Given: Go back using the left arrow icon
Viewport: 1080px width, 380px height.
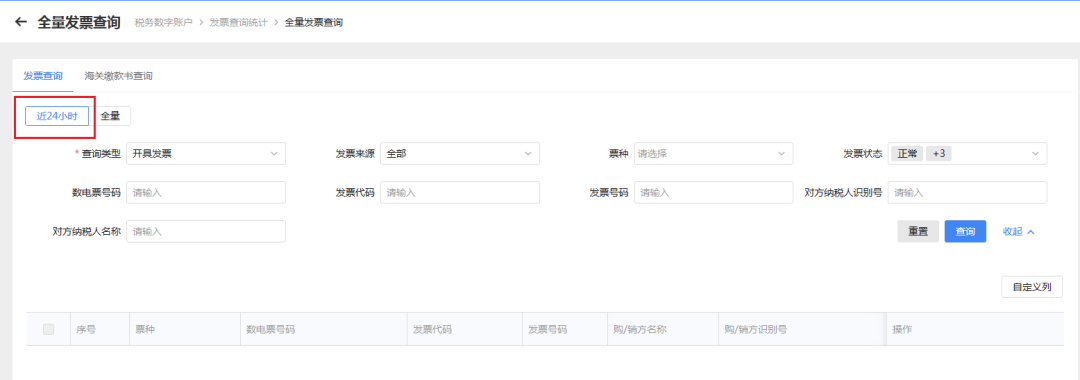Looking at the screenshot, I should pyautogui.click(x=21, y=22).
